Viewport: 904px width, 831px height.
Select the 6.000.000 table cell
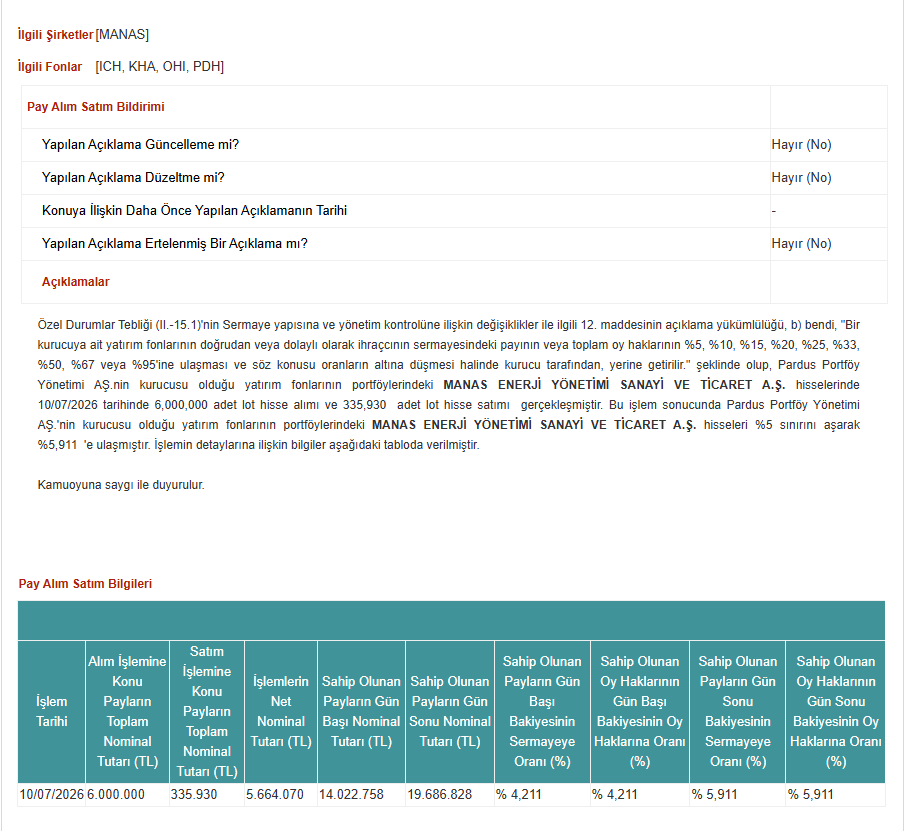click(x=127, y=795)
